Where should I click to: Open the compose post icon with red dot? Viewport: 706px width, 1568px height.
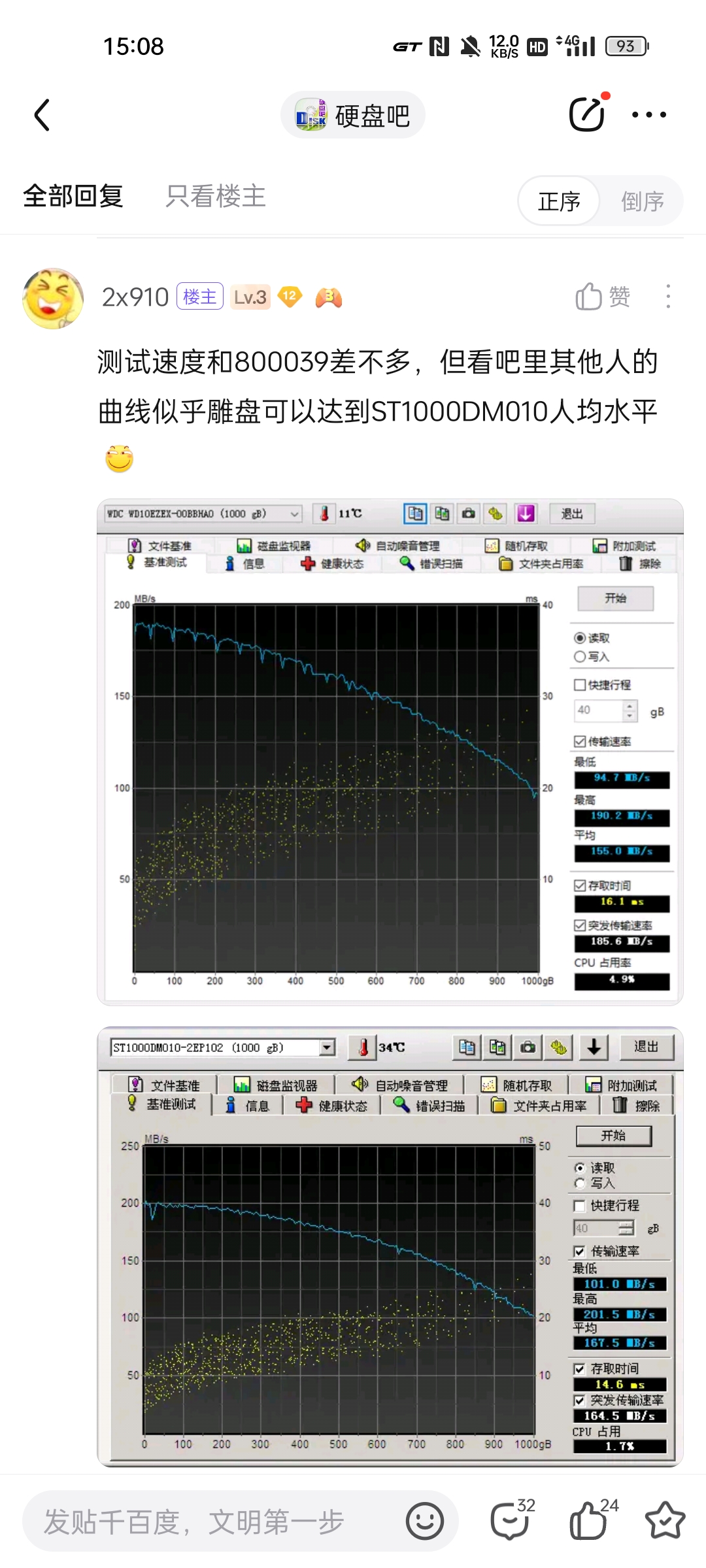588,114
